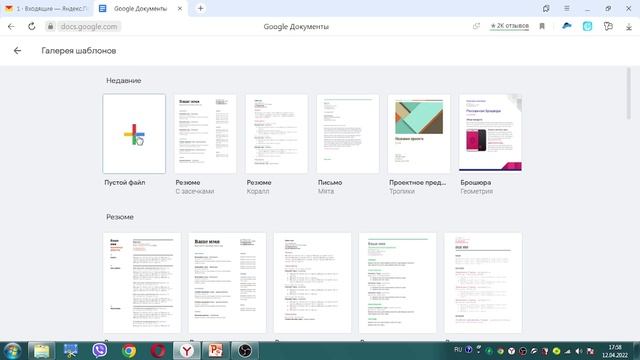Open OBS Studio from the taskbar
This screenshot has height=360, width=640.
[244, 351]
